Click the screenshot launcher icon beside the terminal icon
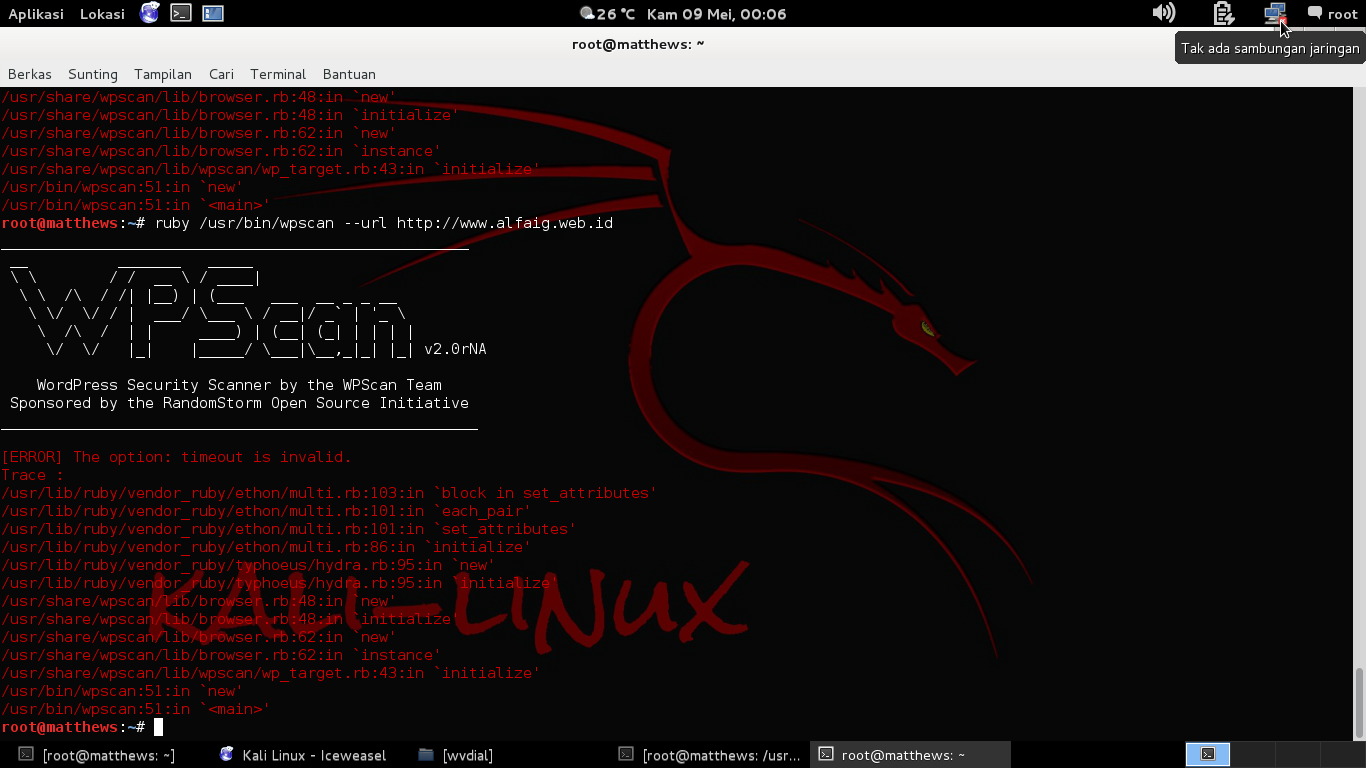 pyautogui.click(x=213, y=13)
